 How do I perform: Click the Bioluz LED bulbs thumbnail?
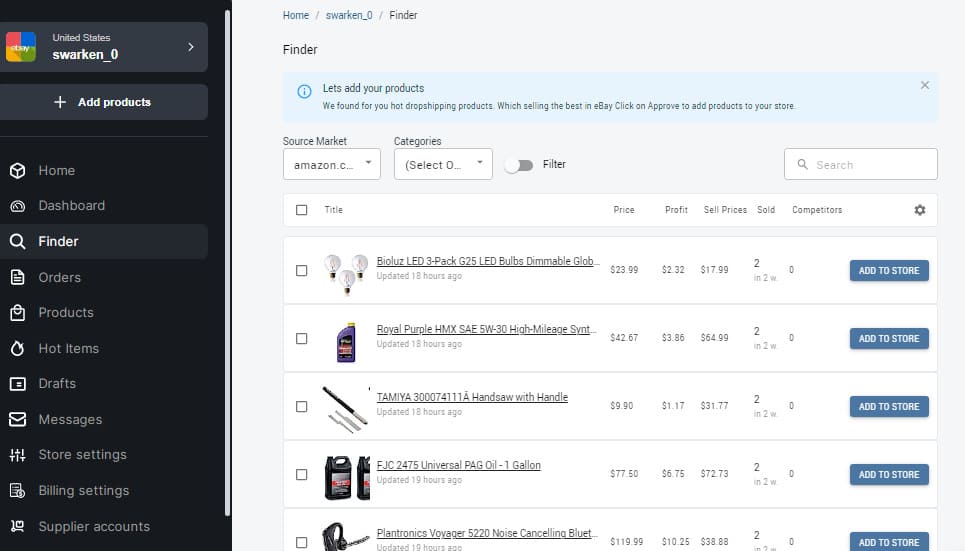[x=346, y=274]
